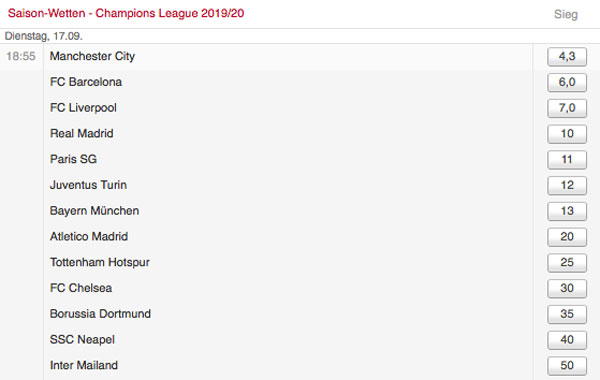The height and width of the screenshot is (380, 600).
Task: Click the 11 odds for Paris SG
Action: pos(567,160)
